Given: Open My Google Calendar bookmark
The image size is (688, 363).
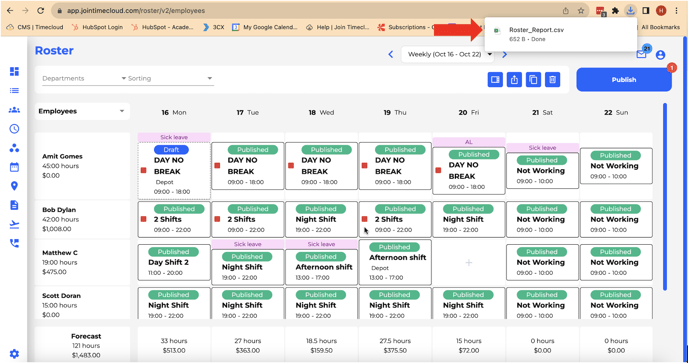Looking at the screenshot, I should [x=265, y=27].
